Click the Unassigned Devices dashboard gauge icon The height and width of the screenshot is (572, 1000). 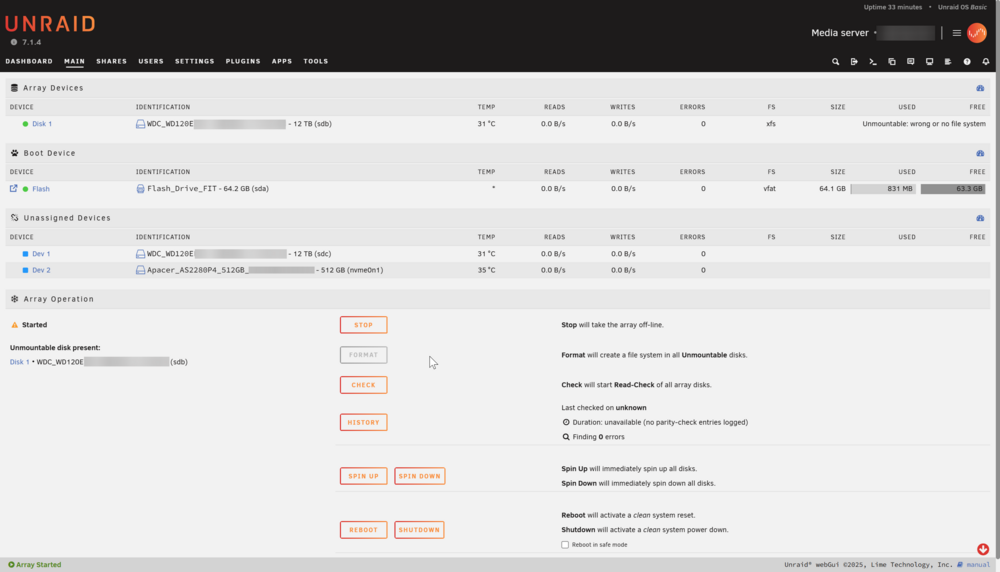(x=980, y=218)
